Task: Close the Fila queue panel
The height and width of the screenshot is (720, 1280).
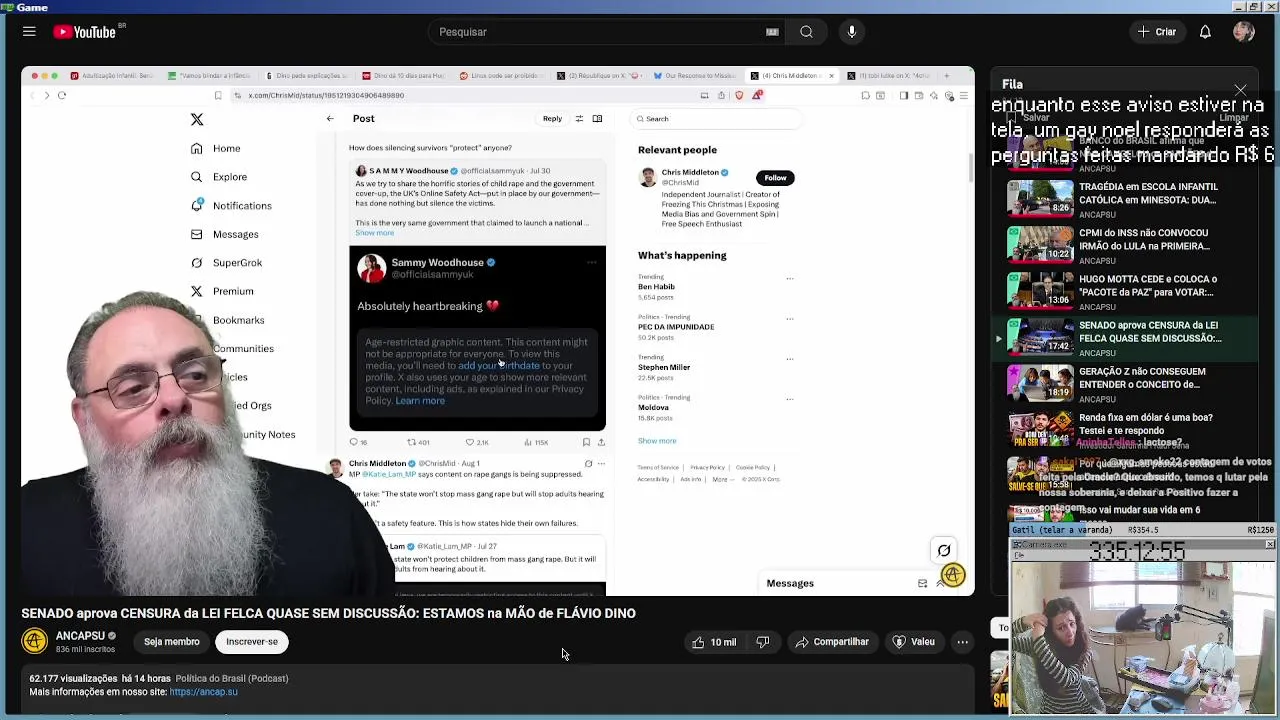Action: pyautogui.click(x=1240, y=91)
